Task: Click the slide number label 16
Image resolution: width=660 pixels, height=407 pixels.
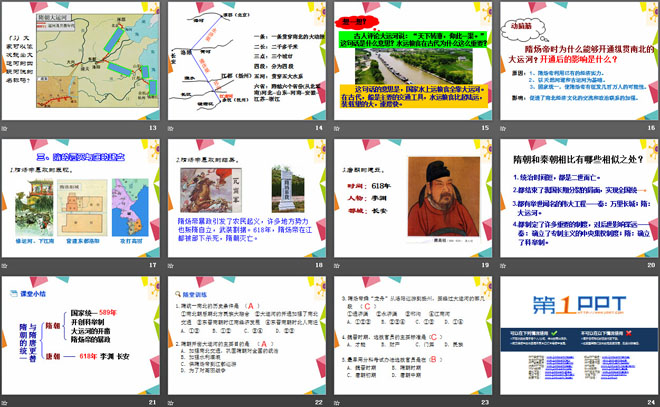Action: (x=652, y=128)
